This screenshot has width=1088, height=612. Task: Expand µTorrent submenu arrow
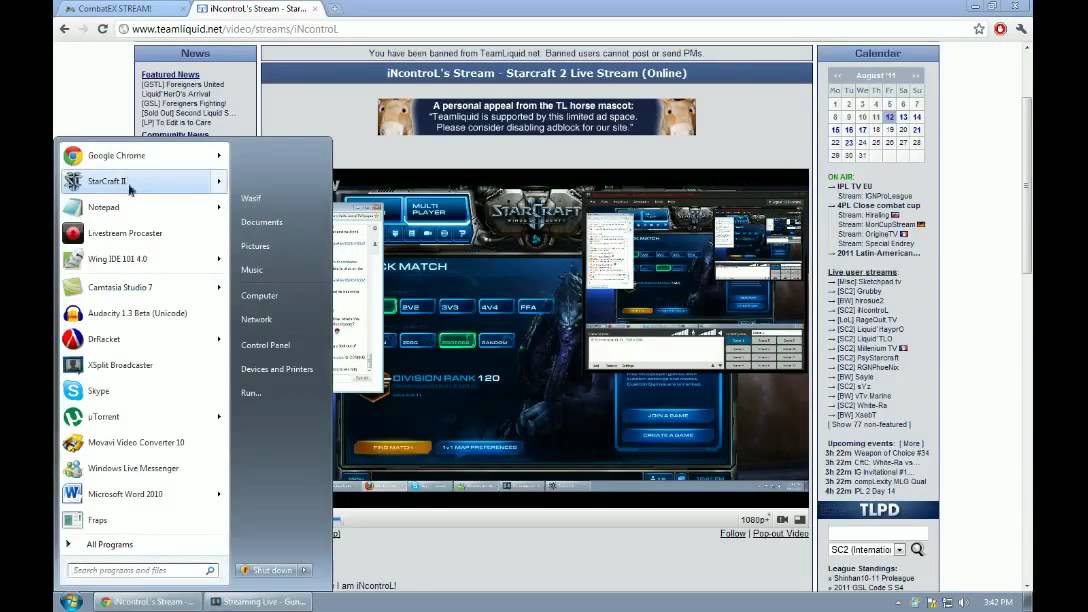pos(219,416)
